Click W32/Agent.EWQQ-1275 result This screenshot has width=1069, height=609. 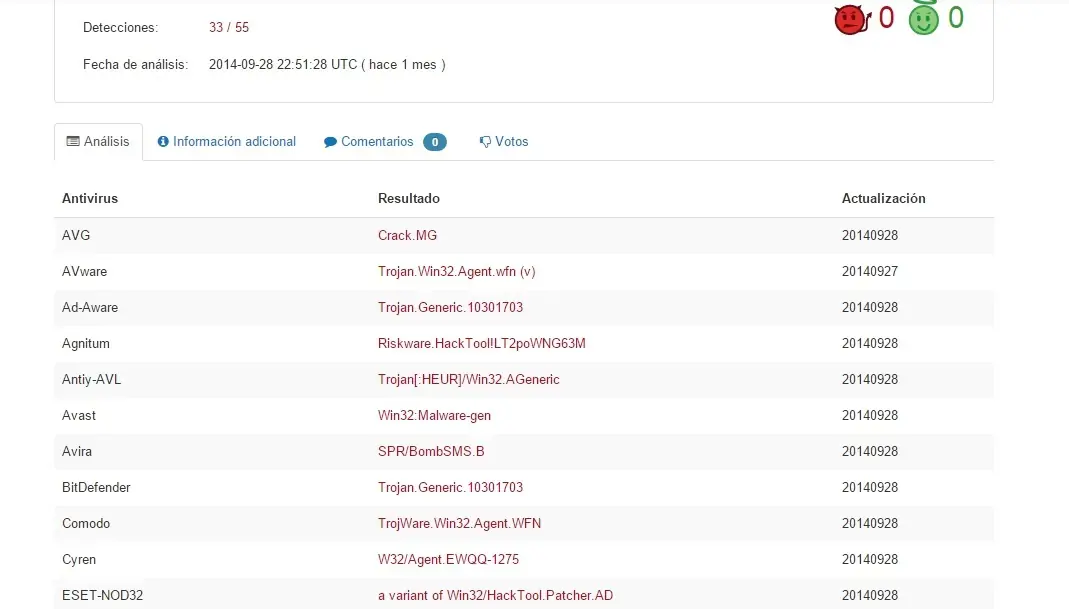[449, 560]
